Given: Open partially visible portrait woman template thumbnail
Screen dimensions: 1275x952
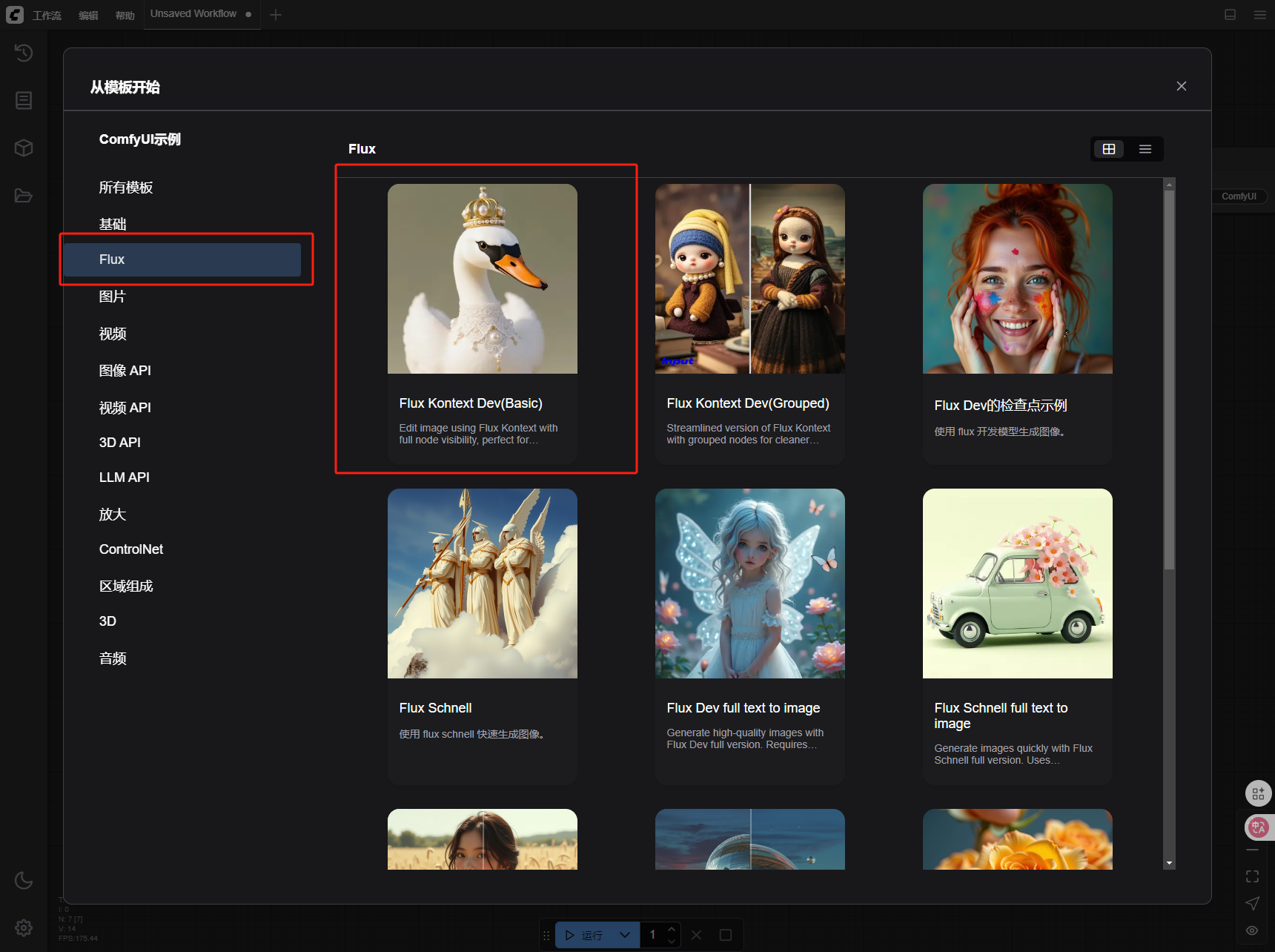Looking at the screenshot, I should tap(483, 839).
